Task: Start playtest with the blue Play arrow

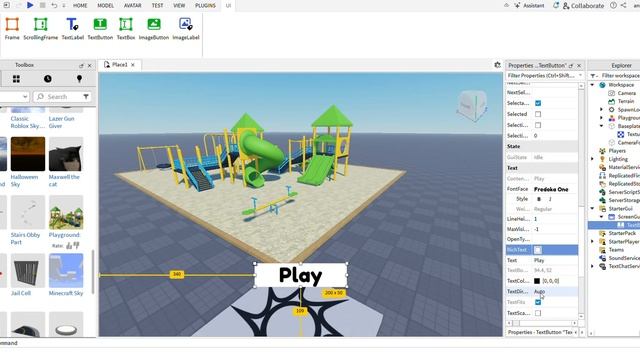Action: 30,5
